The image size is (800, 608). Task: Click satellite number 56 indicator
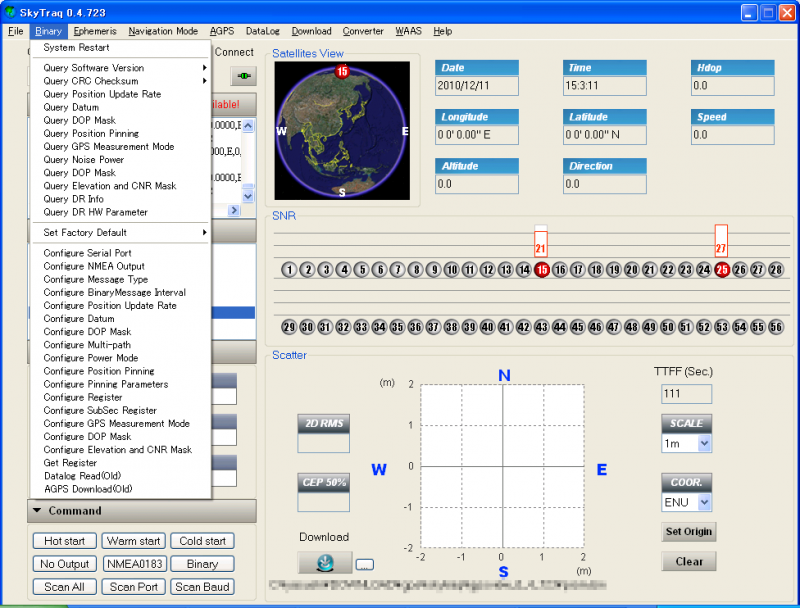776,327
